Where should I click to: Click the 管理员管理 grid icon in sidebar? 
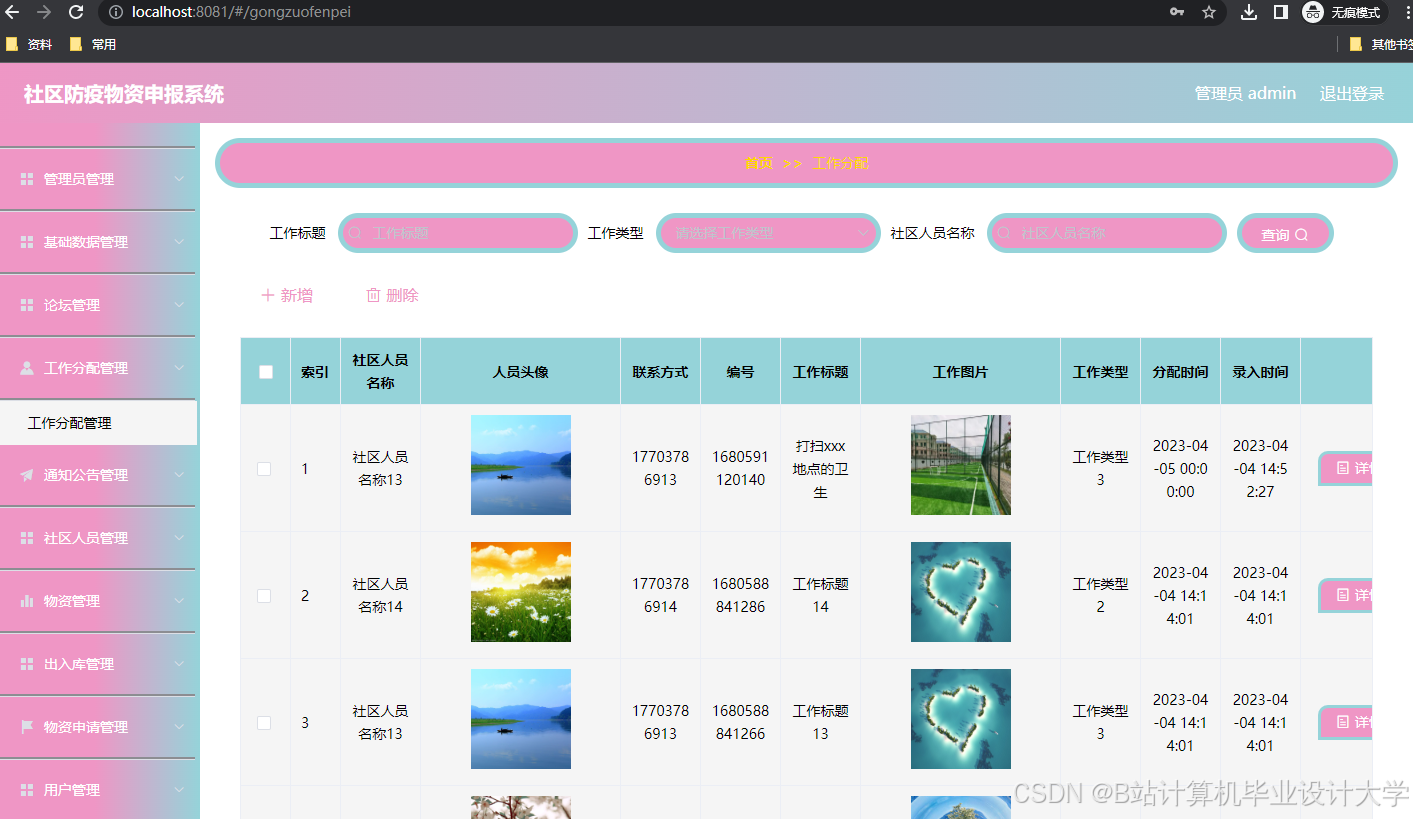pyautogui.click(x=27, y=179)
